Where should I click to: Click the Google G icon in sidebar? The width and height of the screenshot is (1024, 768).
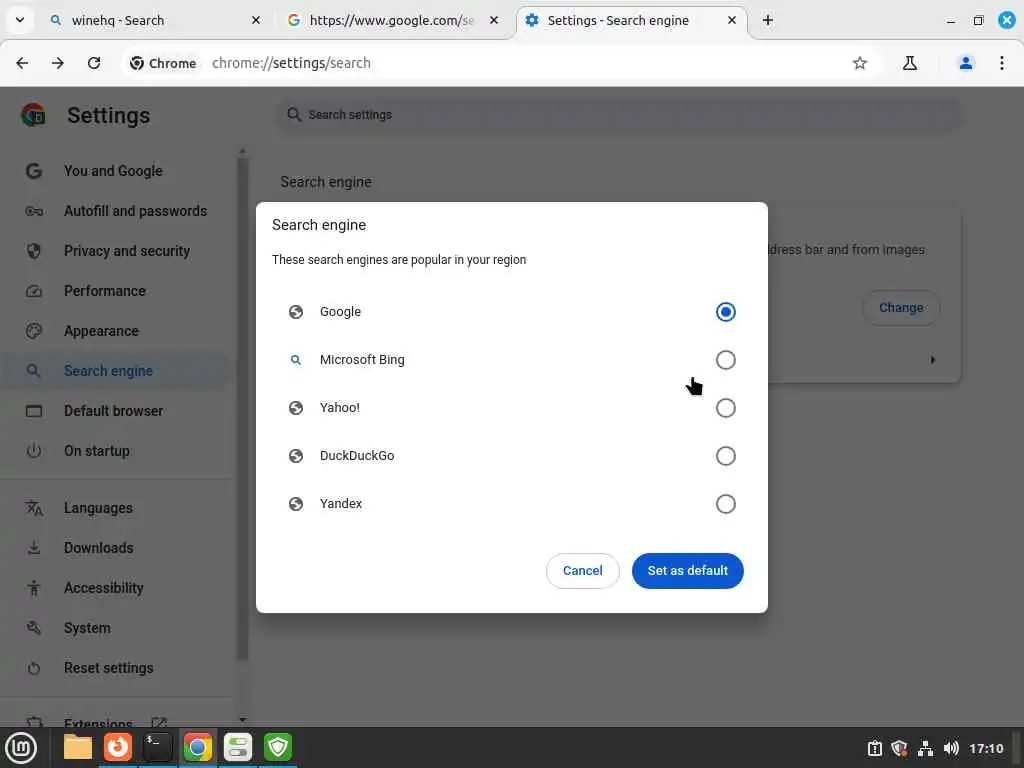(33, 171)
